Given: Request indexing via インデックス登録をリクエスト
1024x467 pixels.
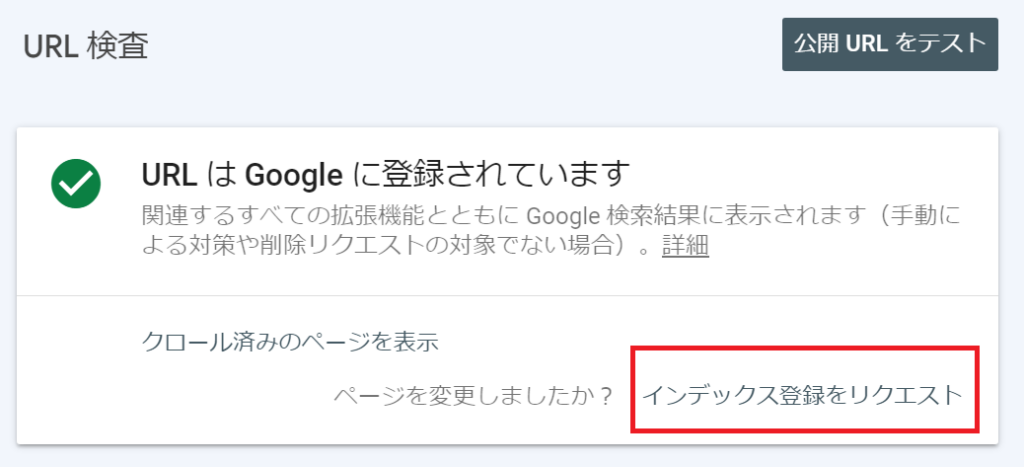Looking at the screenshot, I should tap(803, 395).
